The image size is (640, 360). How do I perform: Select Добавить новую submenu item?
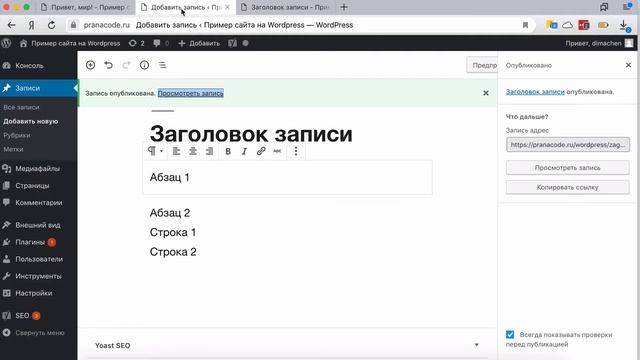tap(31, 121)
